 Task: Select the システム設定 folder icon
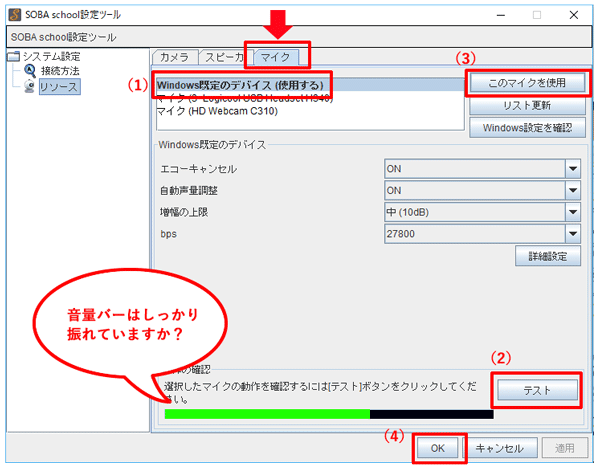[14, 57]
